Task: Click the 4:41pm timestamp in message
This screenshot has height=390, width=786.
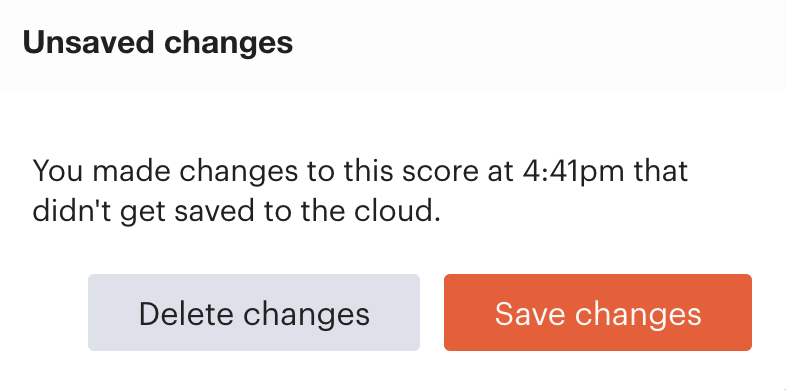Action: (573, 171)
